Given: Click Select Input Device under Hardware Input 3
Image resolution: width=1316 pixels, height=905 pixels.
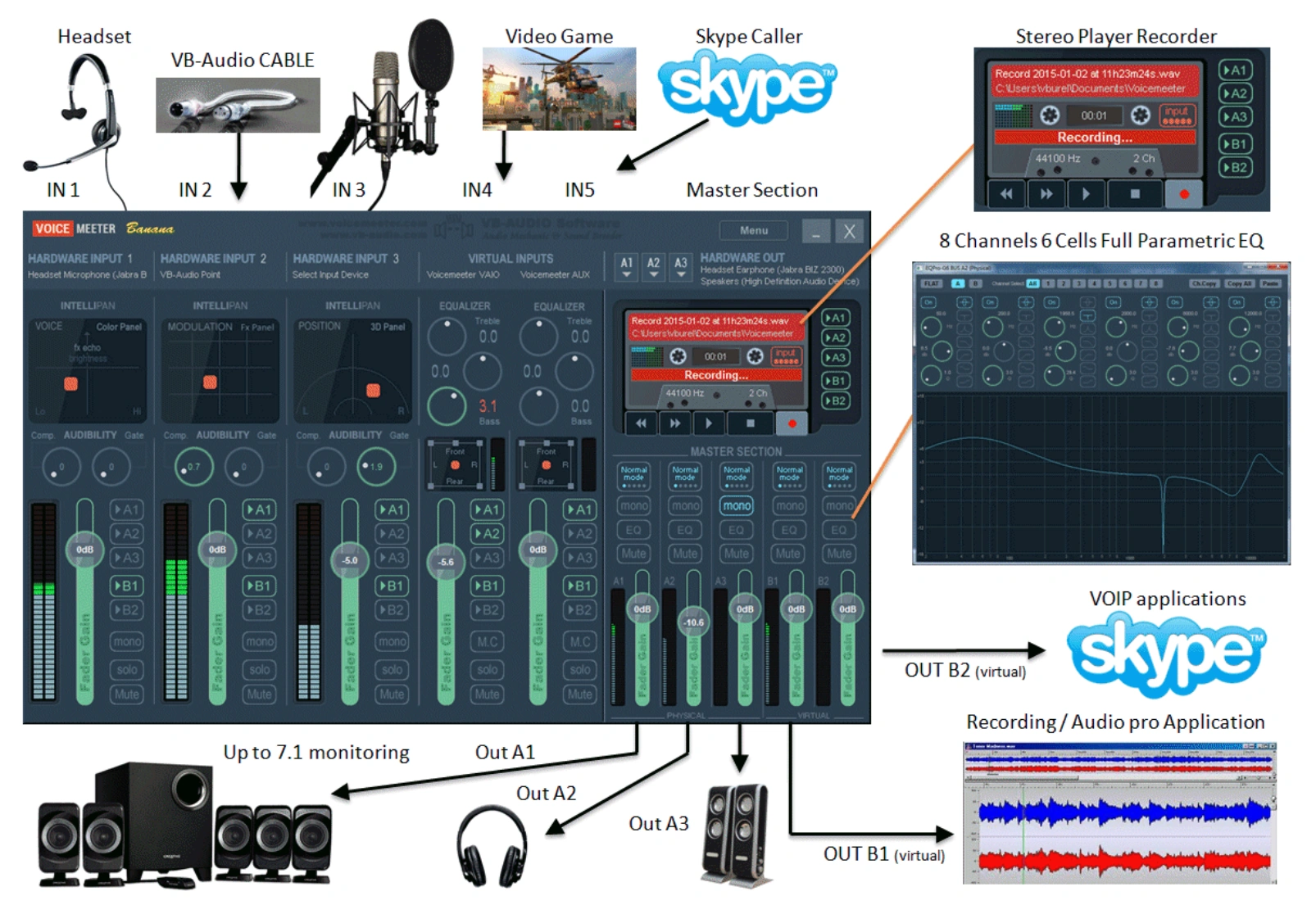Looking at the screenshot, I should [x=330, y=275].
